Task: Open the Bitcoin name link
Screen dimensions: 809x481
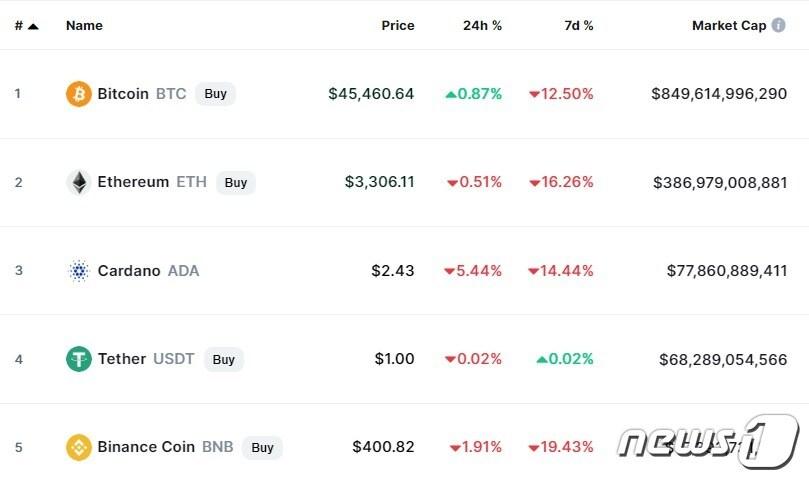Action: click(123, 94)
